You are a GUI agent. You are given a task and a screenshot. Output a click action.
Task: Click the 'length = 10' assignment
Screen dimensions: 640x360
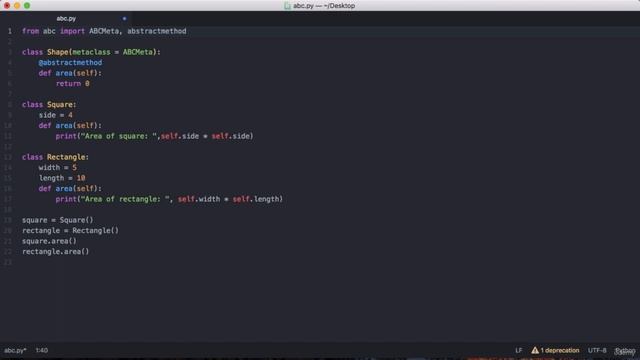click(x=62, y=178)
